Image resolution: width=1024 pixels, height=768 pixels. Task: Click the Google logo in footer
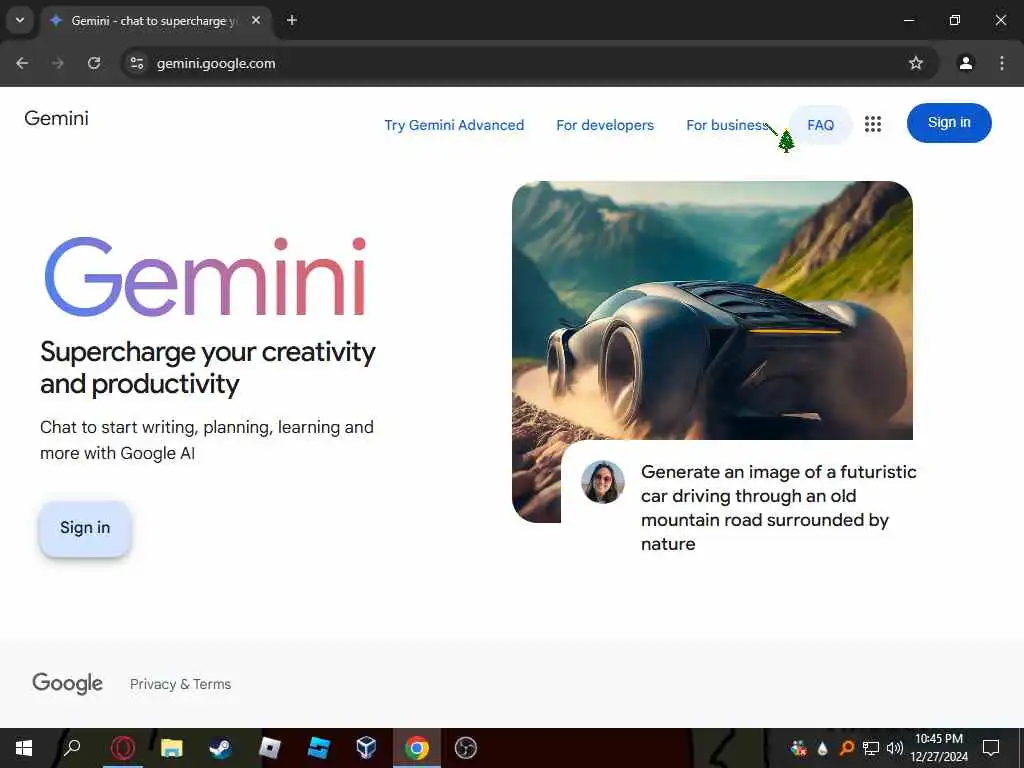tap(67, 683)
